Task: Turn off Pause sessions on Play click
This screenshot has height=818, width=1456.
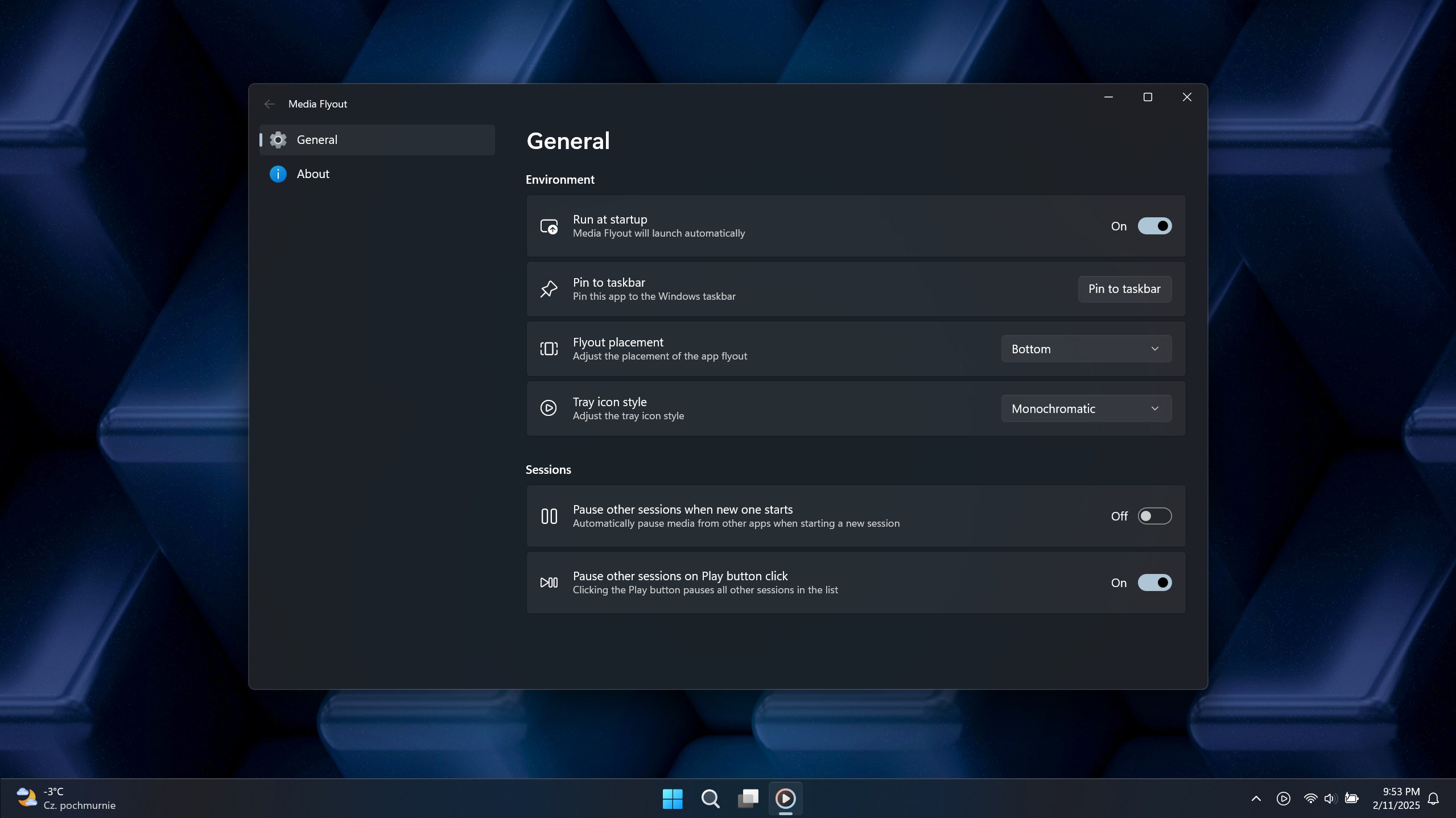Action: (1154, 582)
